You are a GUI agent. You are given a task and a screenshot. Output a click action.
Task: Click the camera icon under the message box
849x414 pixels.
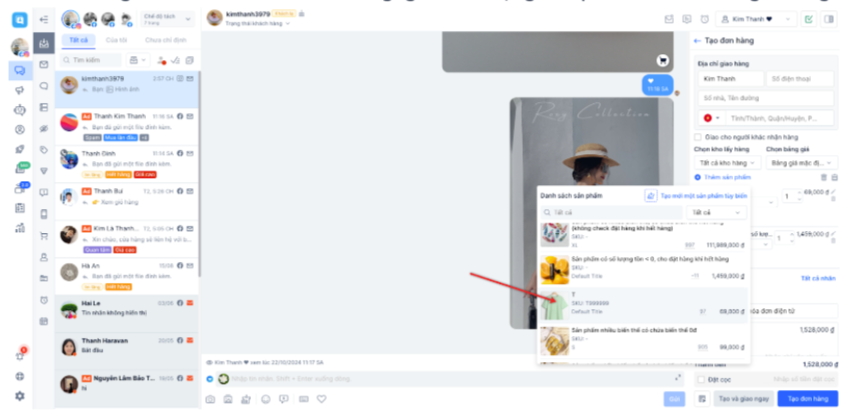(x=210, y=399)
